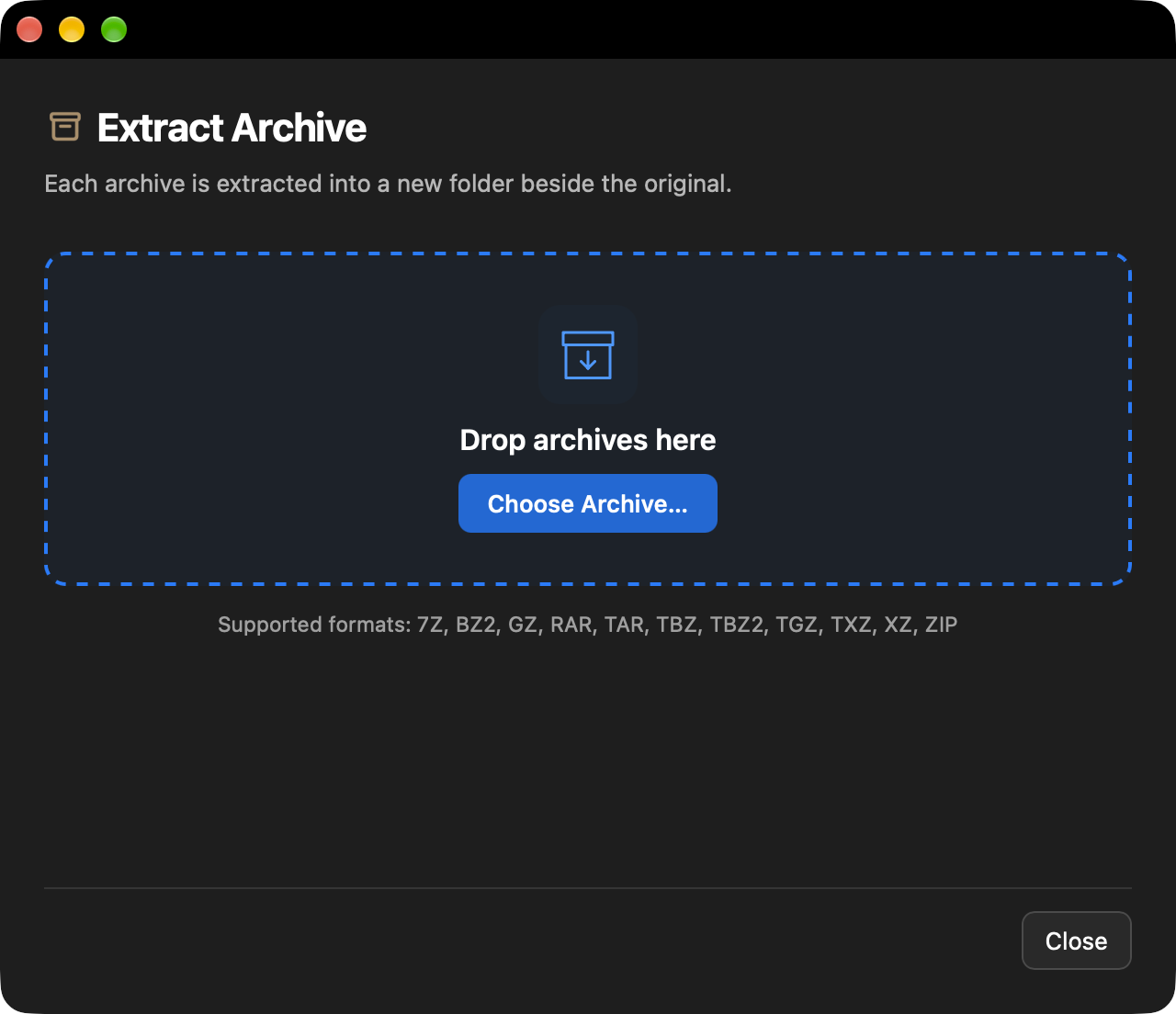Click the "Drop archives here" label
This screenshot has width=1176, height=1014.
coord(588,440)
